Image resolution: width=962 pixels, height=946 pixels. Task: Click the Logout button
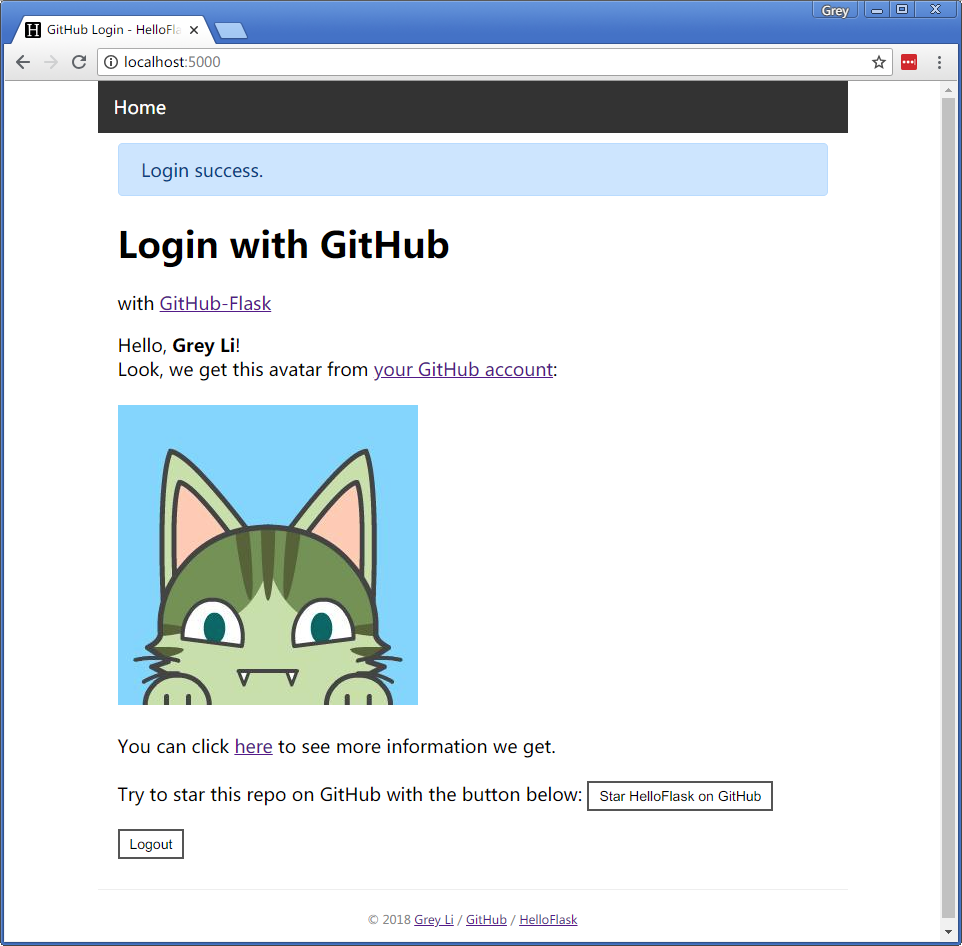150,843
